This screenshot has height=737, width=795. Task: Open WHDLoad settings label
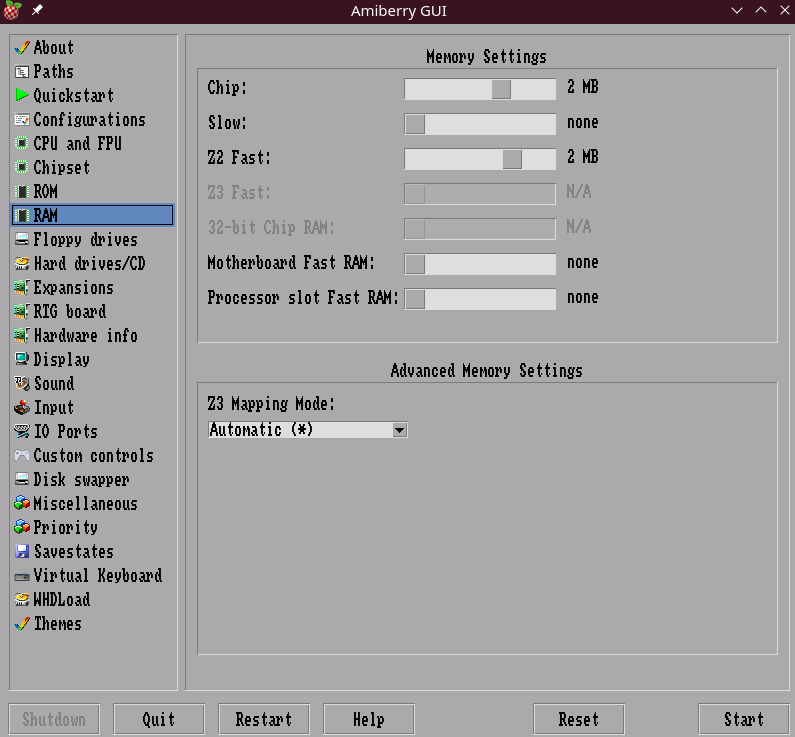[x=62, y=600]
